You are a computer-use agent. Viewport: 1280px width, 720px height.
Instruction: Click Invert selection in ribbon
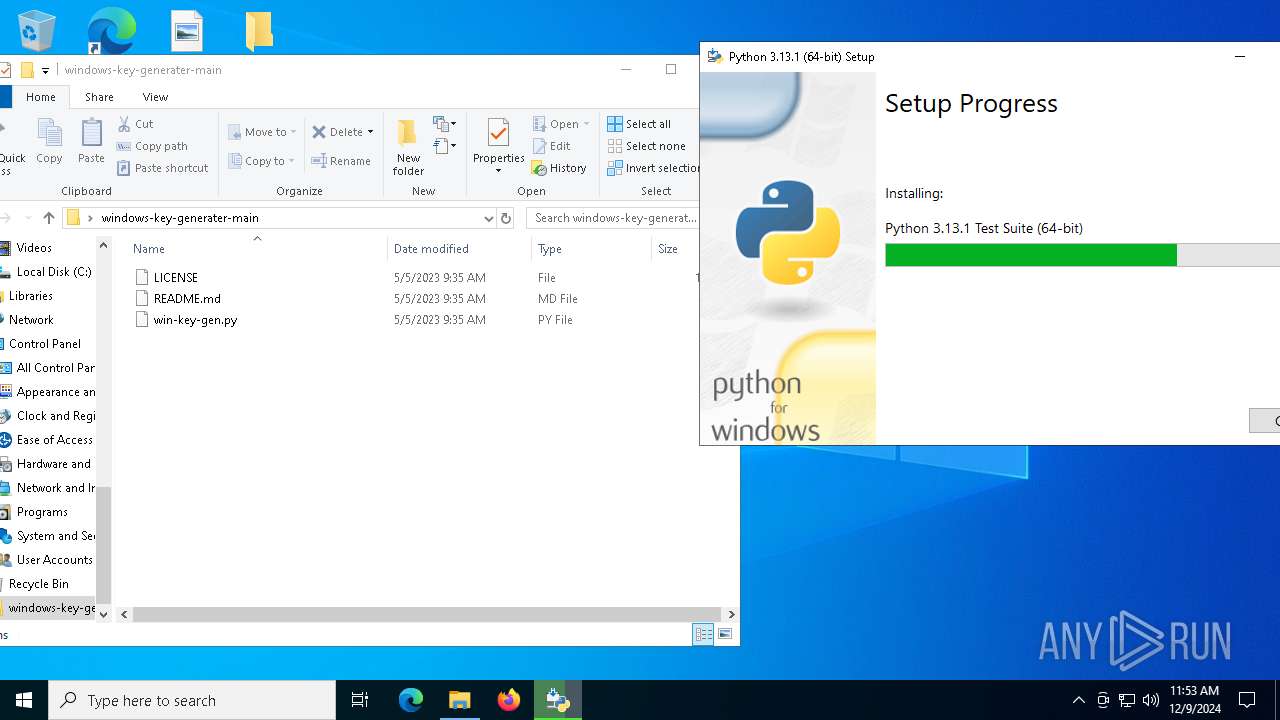click(654, 168)
